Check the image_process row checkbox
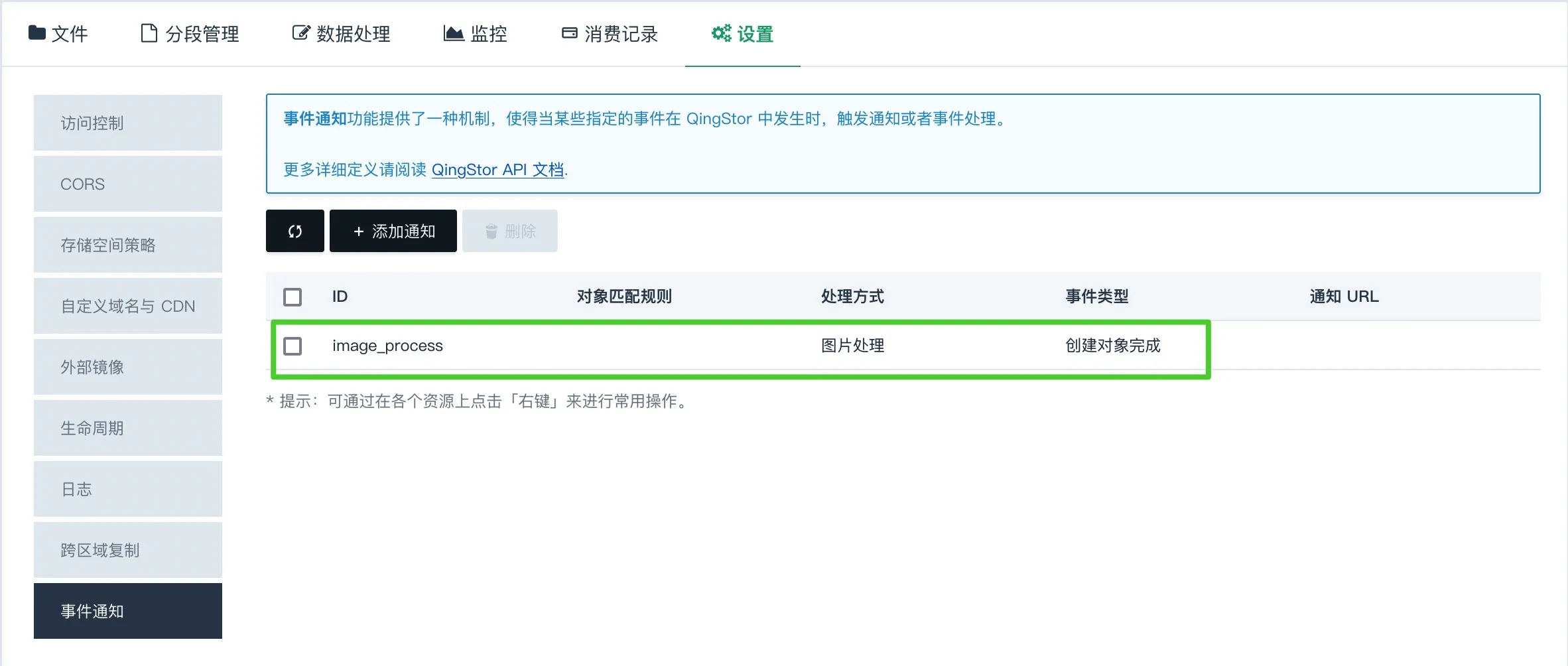 293,346
